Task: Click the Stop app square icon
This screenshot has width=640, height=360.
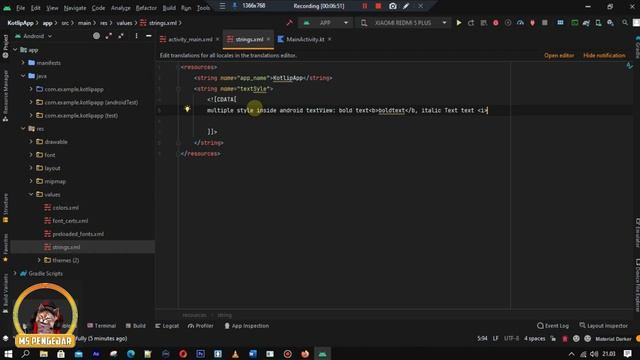Action: tap(545, 23)
